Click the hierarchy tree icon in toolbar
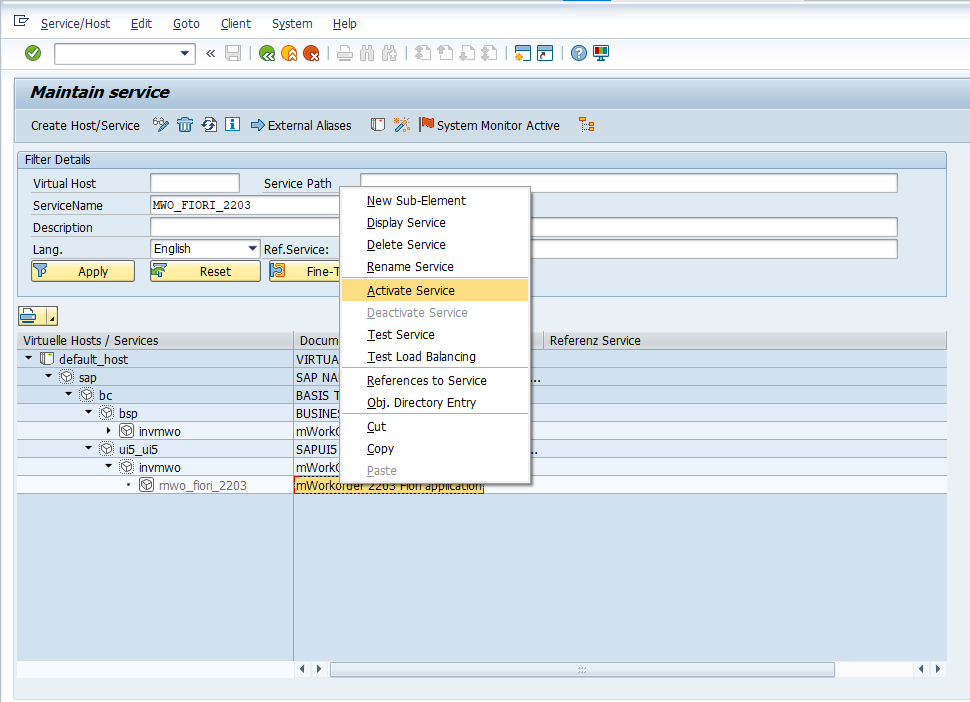The image size is (970, 702). click(x=587, y=125)
